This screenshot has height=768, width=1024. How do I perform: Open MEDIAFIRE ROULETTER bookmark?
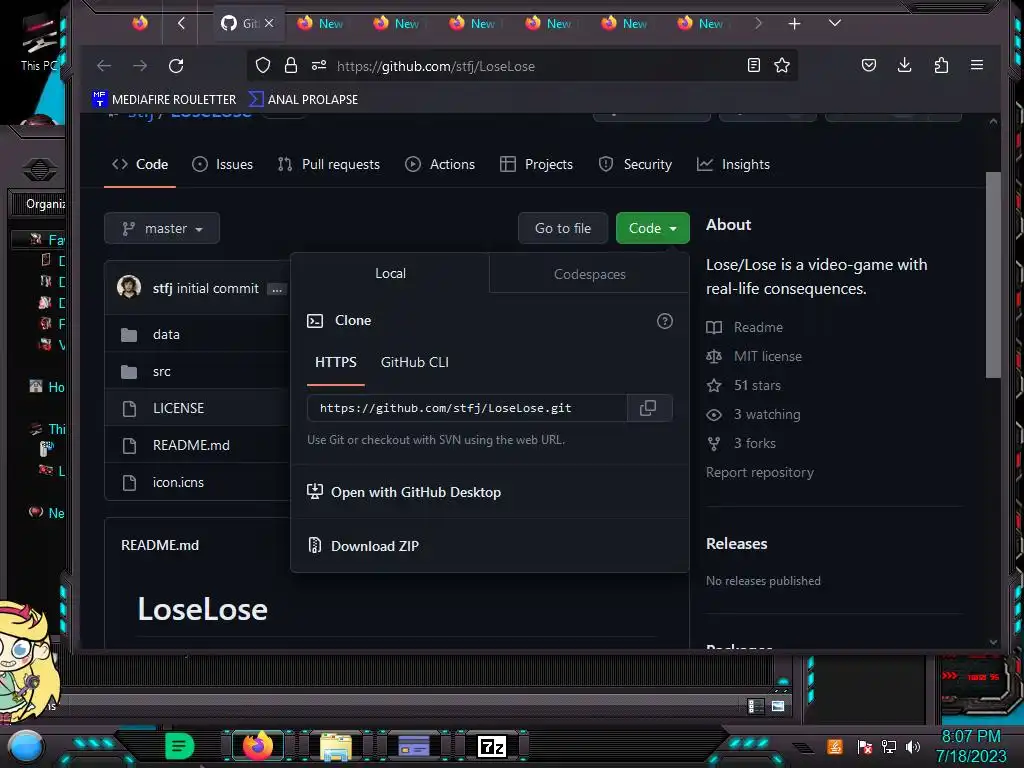click(165, 99)
